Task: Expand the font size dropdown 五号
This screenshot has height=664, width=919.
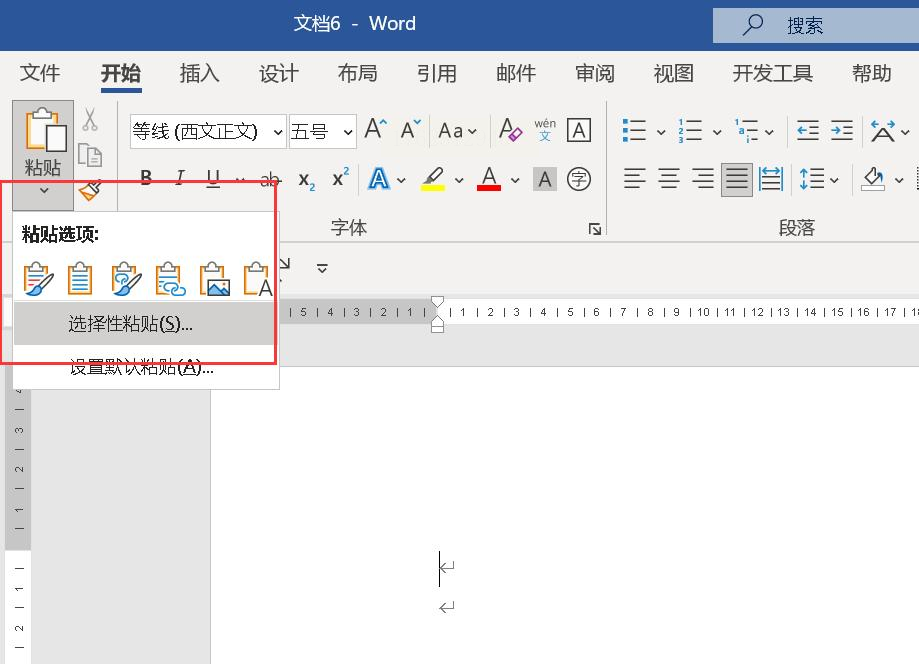Action: (x=348, y=132)
